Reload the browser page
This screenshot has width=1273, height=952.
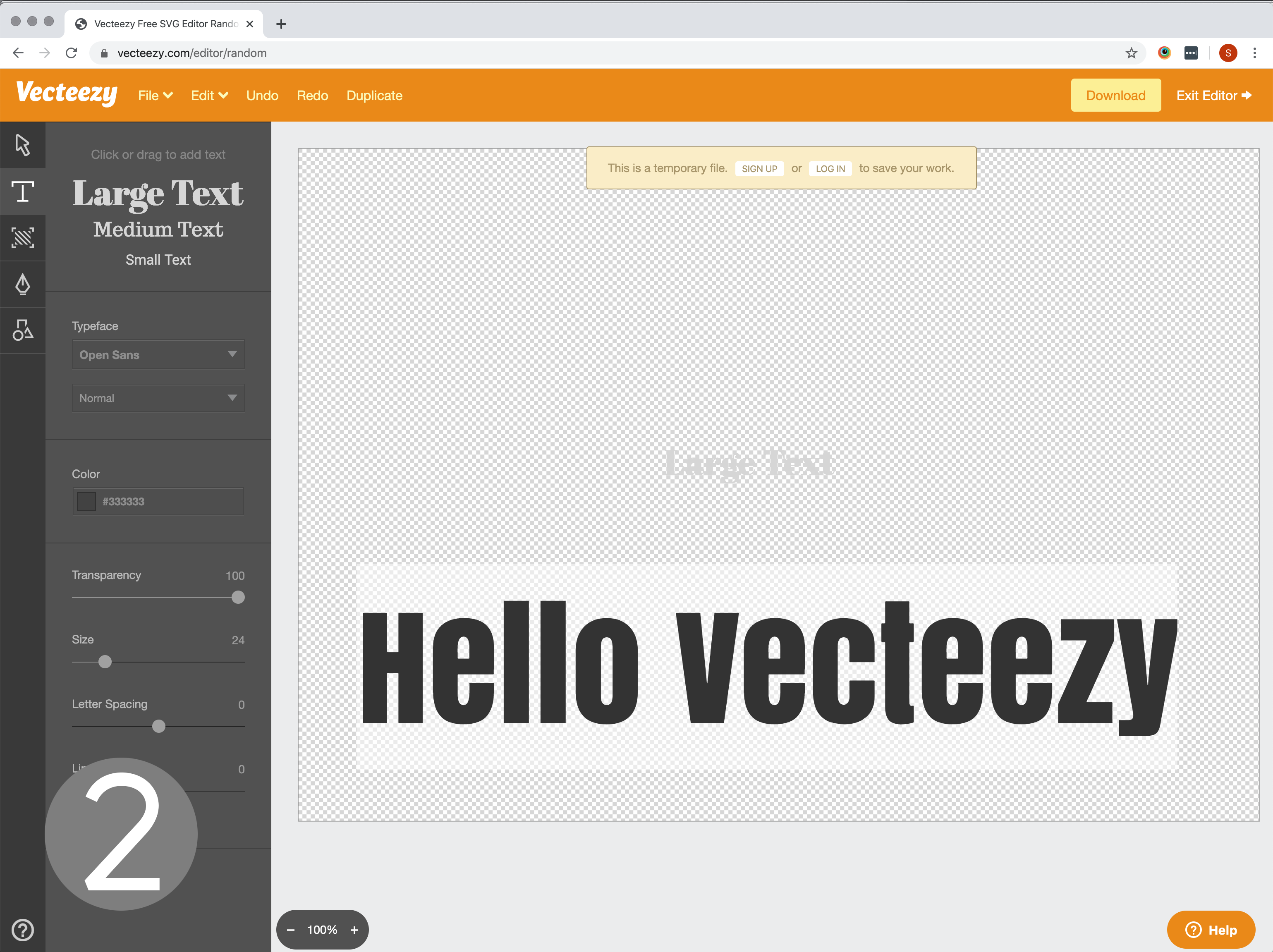pos(72,53)
